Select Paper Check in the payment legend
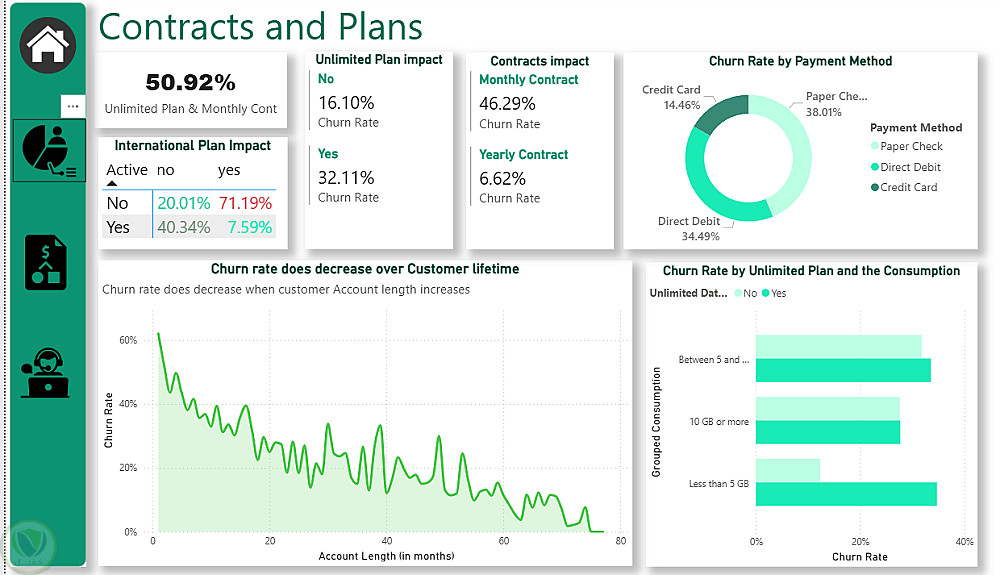 pos(910,147)
